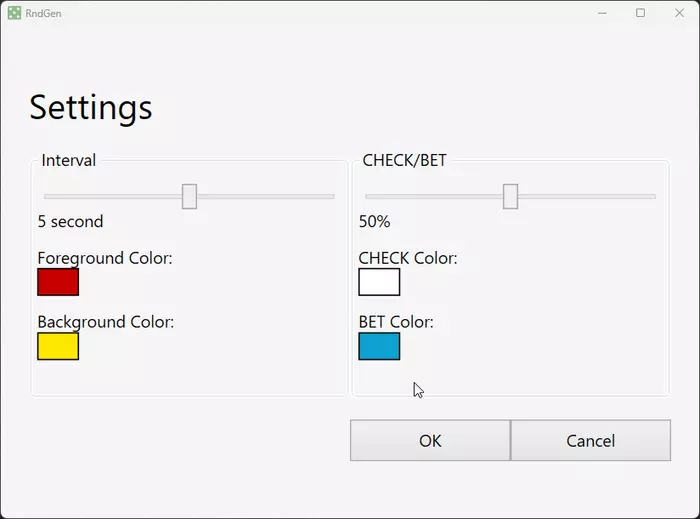Image resolution: width=700 pixels, height=519 pixels.
Task: Click Interval slider track left of thumb
Action: tap(110, 196)
